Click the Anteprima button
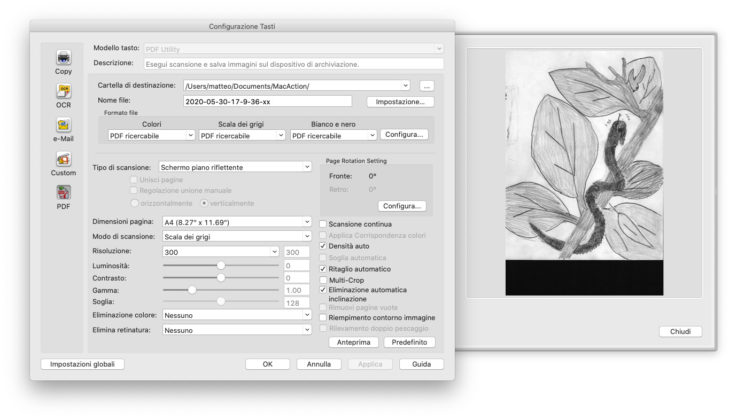 (353, 342)
